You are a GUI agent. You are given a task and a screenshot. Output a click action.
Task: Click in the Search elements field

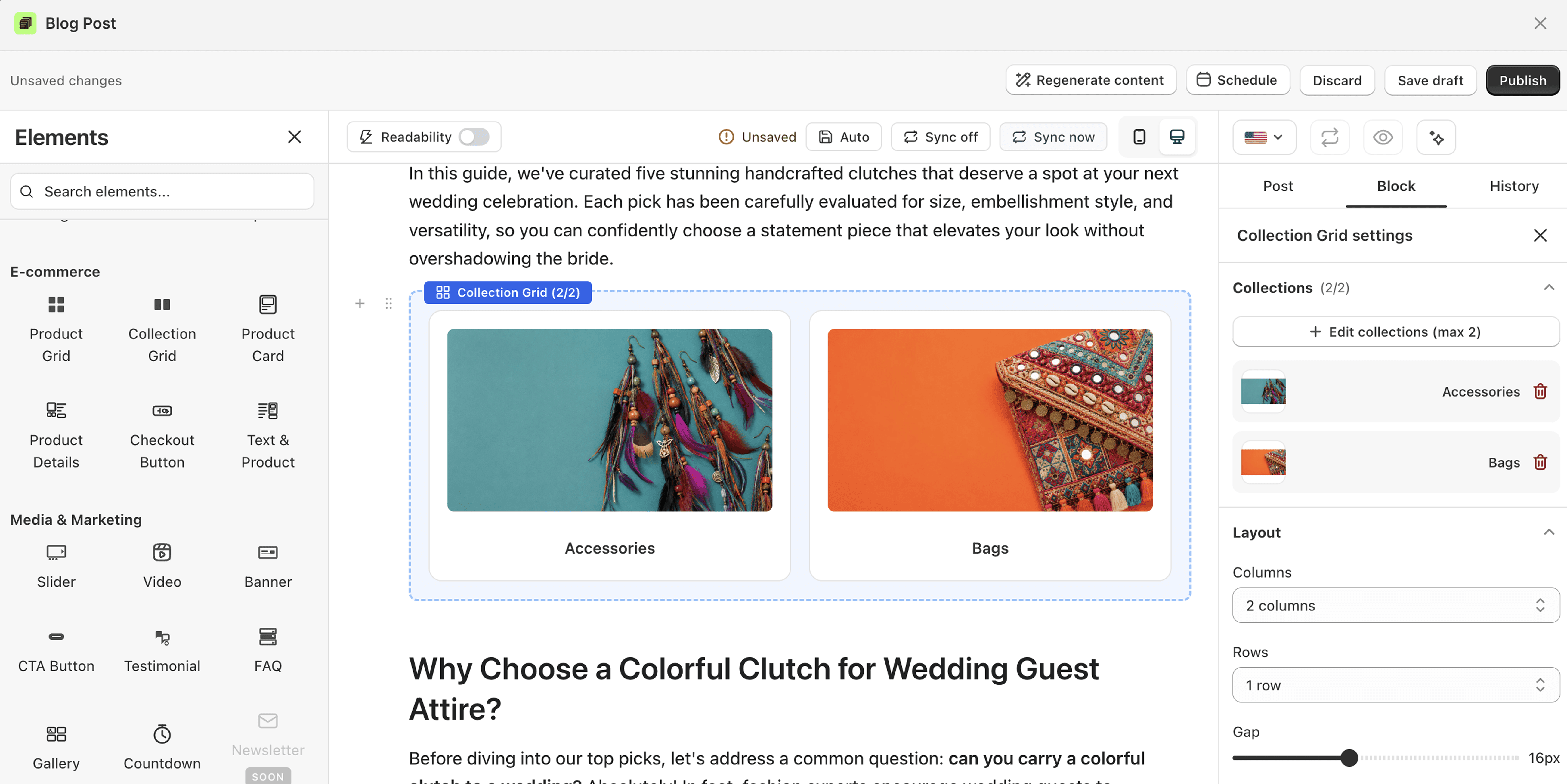tap(162, 192)
